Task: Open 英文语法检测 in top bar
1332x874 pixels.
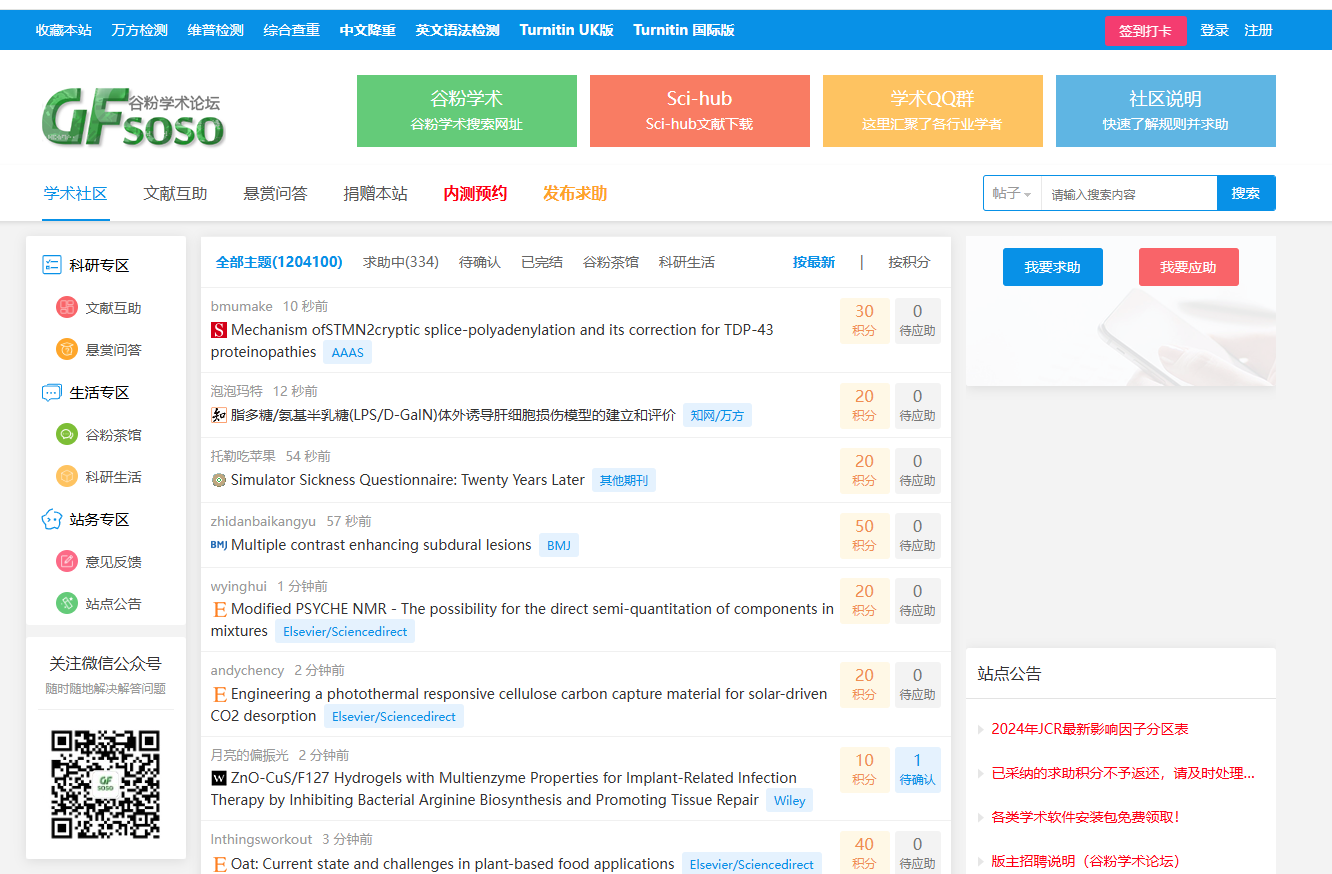Action: (x=458, y=30)
